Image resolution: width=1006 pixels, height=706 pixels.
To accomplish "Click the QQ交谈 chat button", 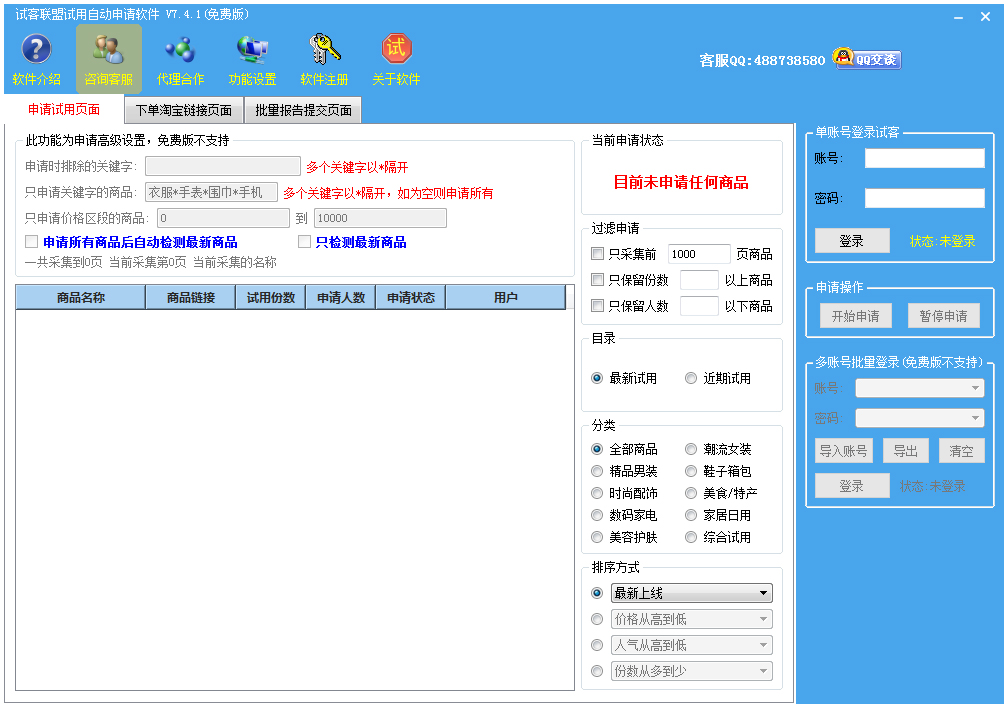I will (867, 59).
